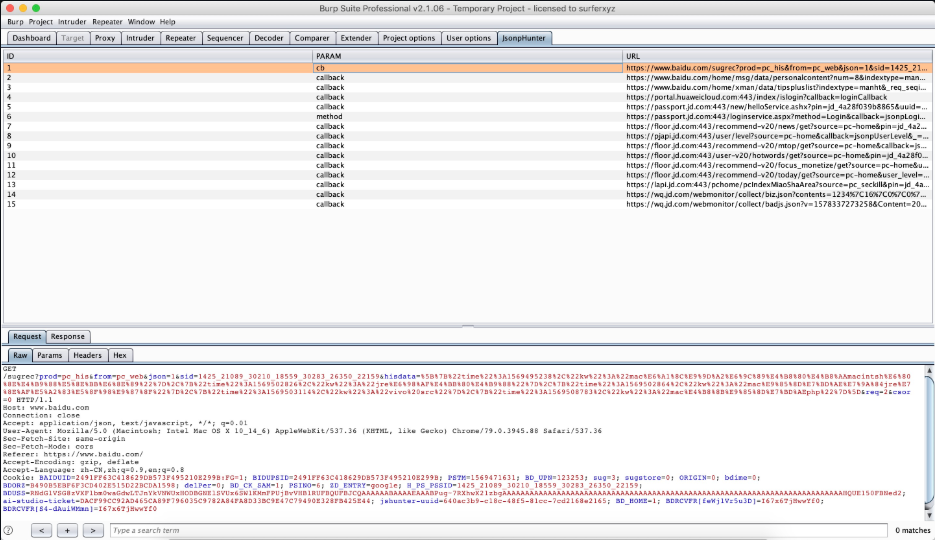Select row 10 floor.jd.com hotwords URL
Viewport: 935px width, 540px height.
468,156
